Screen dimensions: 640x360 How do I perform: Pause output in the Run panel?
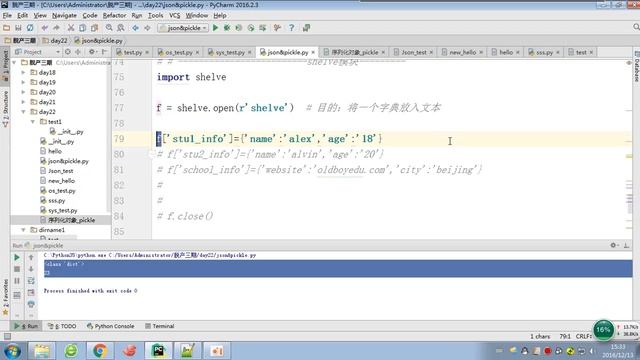(17, 281)
